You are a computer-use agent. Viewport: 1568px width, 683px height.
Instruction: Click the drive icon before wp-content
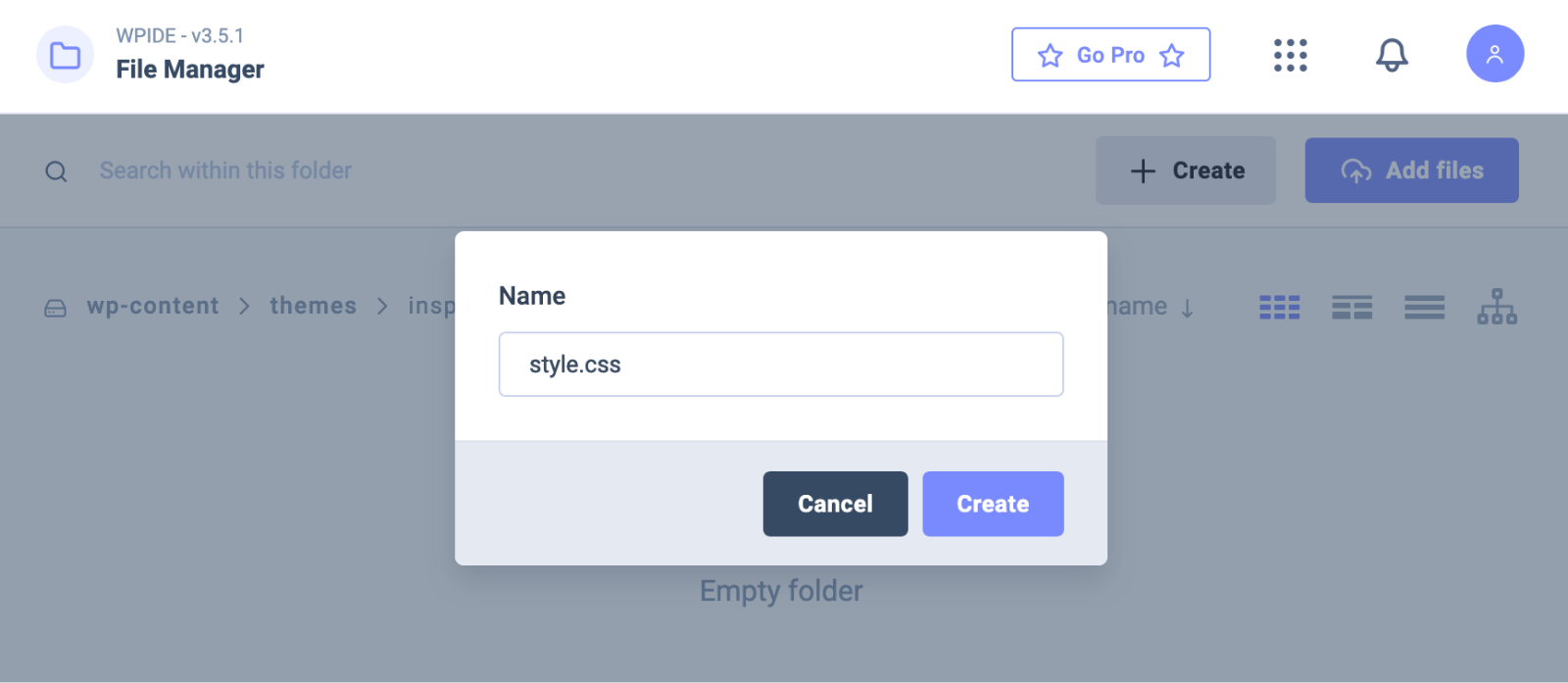click(x=56, y=308)
